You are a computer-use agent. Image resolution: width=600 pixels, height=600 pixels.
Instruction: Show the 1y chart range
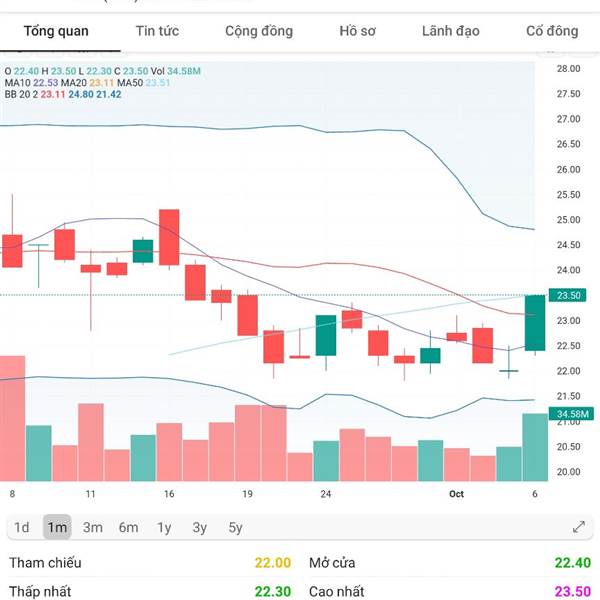click(164, 527)
